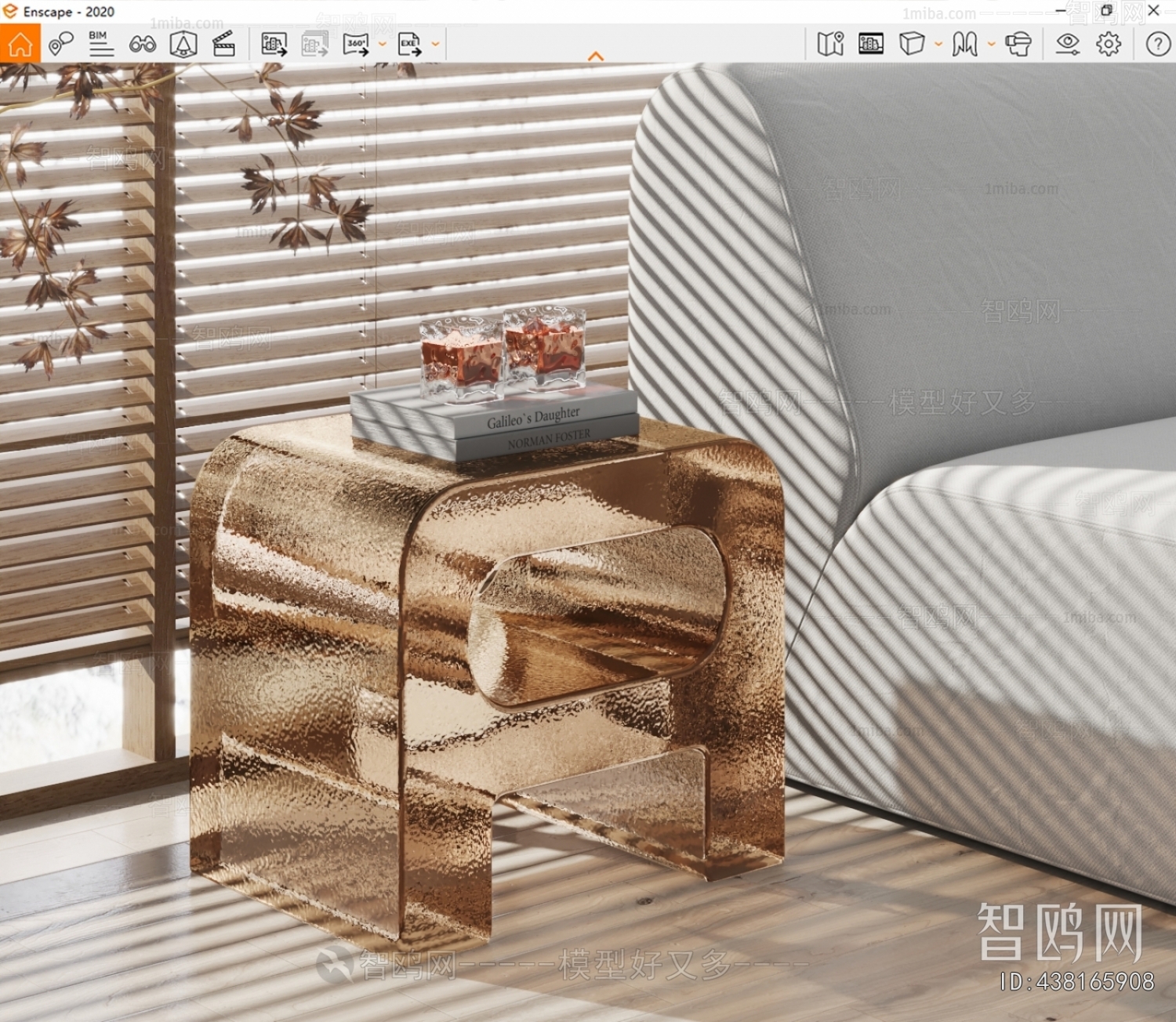Enable the VR headset icon
This screenshot has height=1022, width=1176.
(x=1018, y=44)
